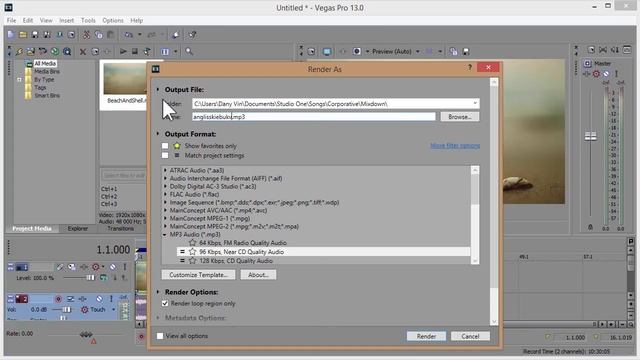Click the Video Preview on External Monitor icon
This screenshot has height=360, width=640.
coord(327,51)
